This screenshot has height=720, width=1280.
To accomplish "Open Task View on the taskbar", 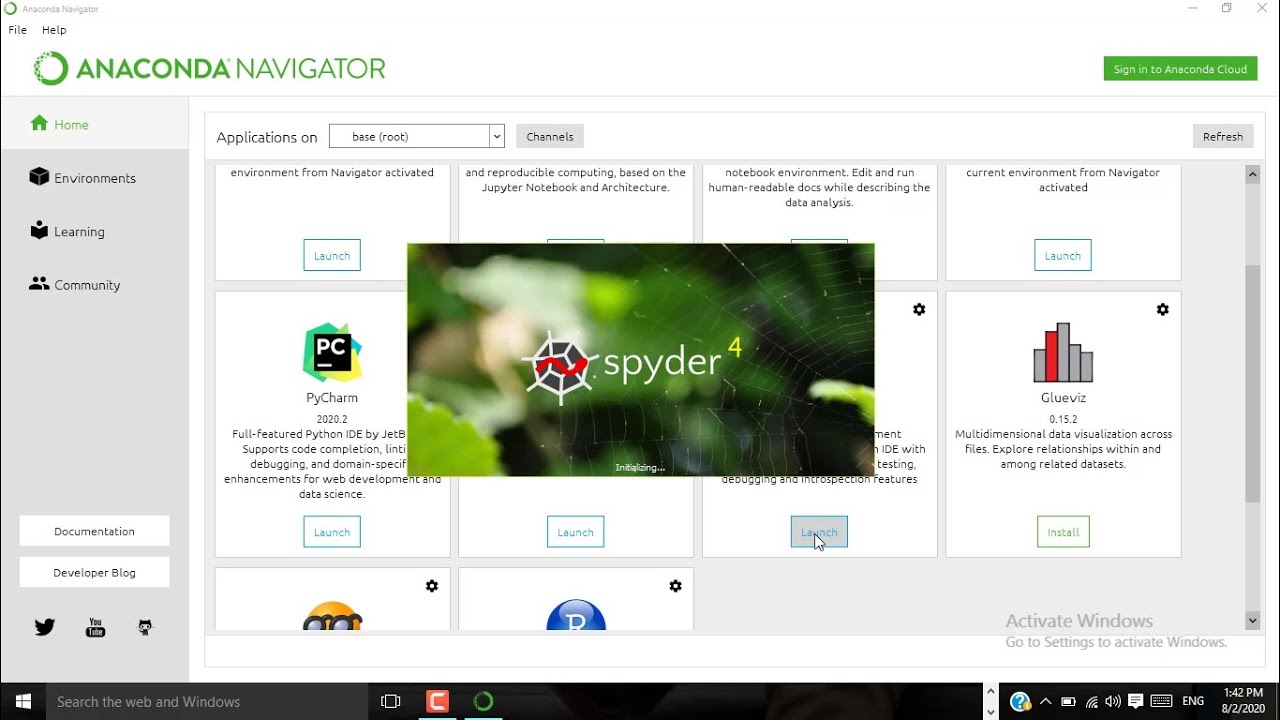I will pos(391,702).
